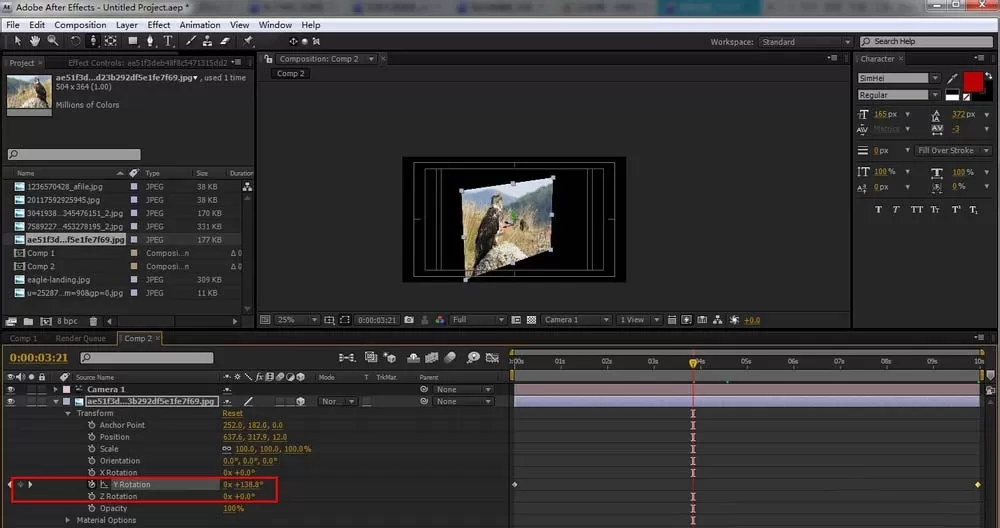
Task: Open the Graph Editor button
Action: pos(492,358)
